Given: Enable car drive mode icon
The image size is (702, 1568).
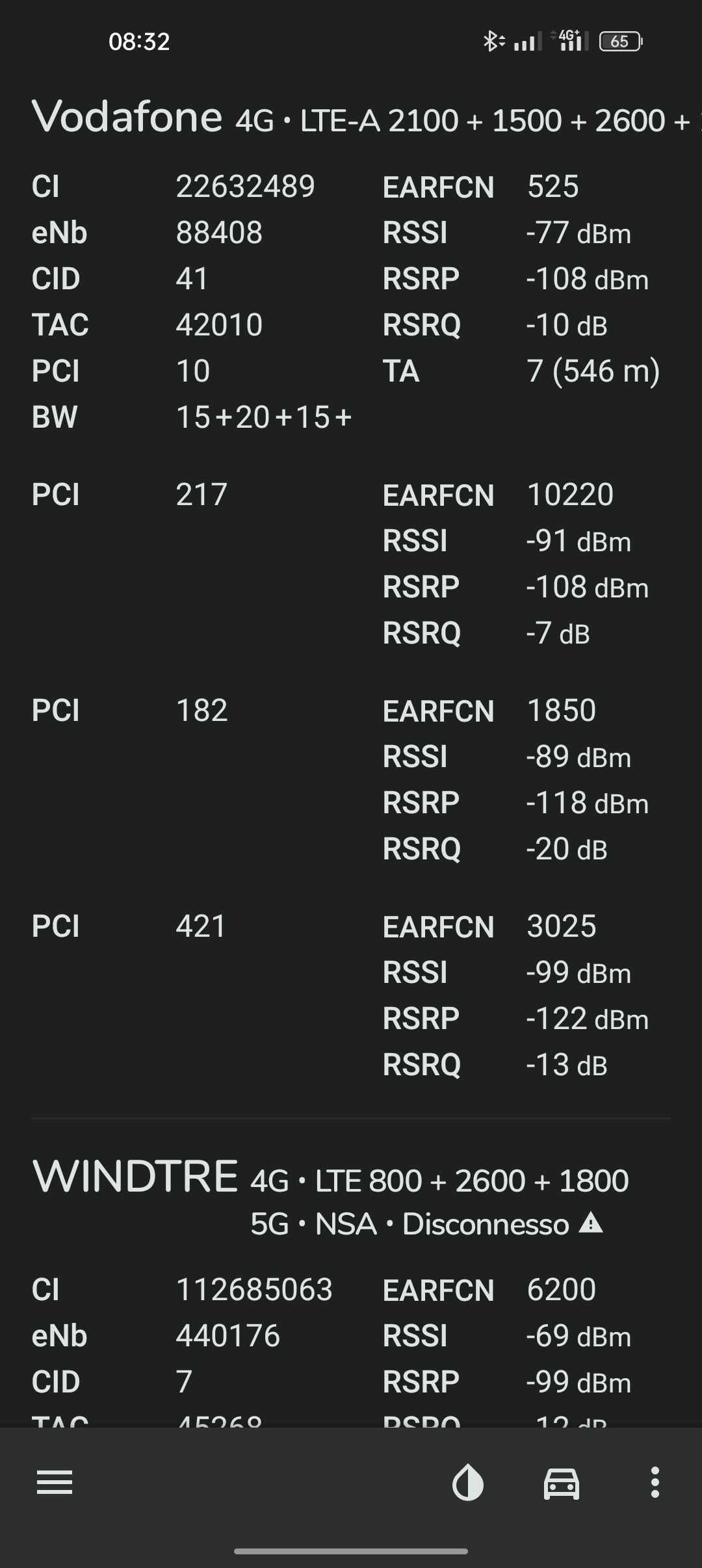Looking at the screenshot, I should pyautogui.click(x=562, y=1483).
